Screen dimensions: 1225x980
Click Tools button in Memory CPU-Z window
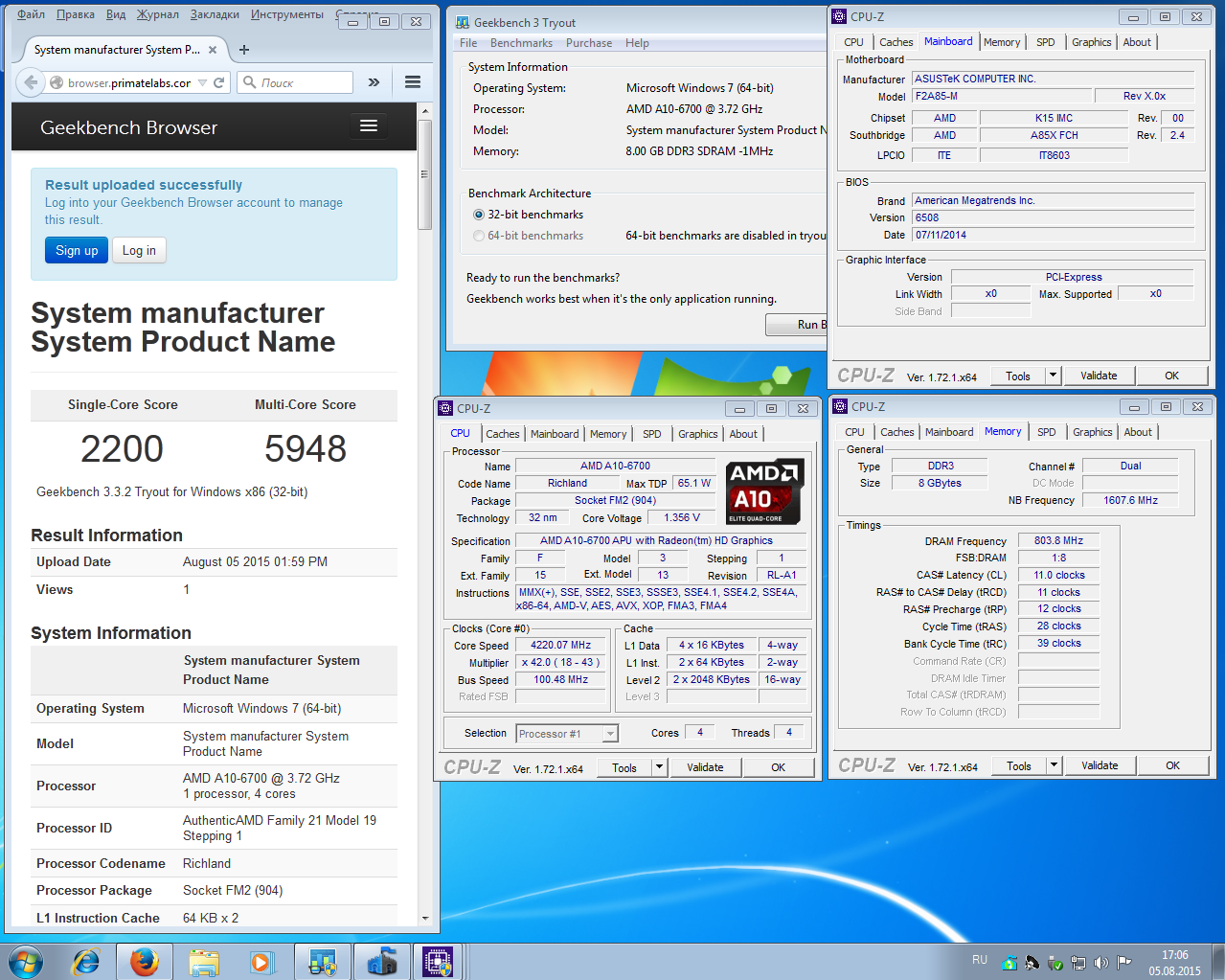pos(1019,765)
